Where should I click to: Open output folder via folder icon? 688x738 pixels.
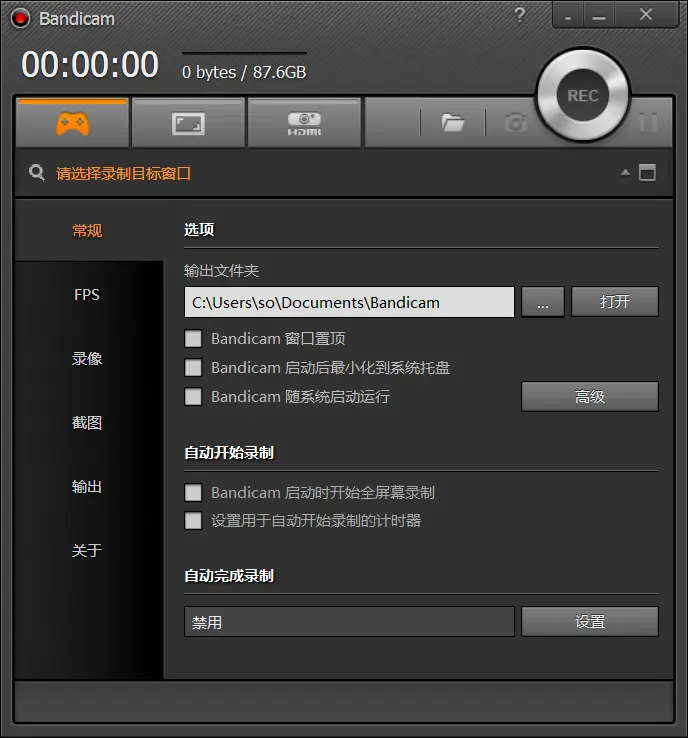[x=453, y=123]
